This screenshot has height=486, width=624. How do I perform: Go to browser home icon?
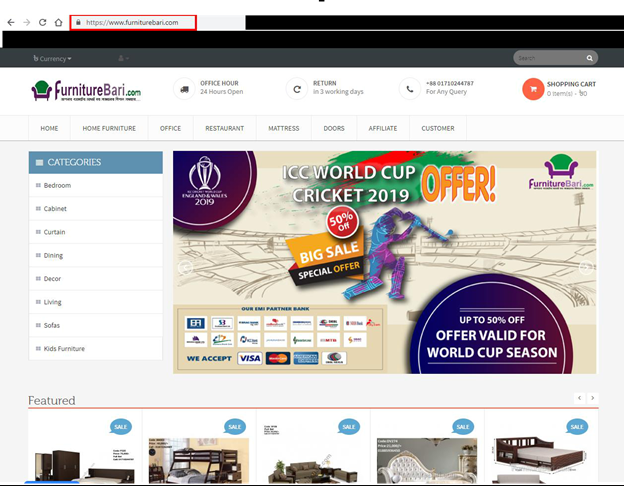[58, 22]
